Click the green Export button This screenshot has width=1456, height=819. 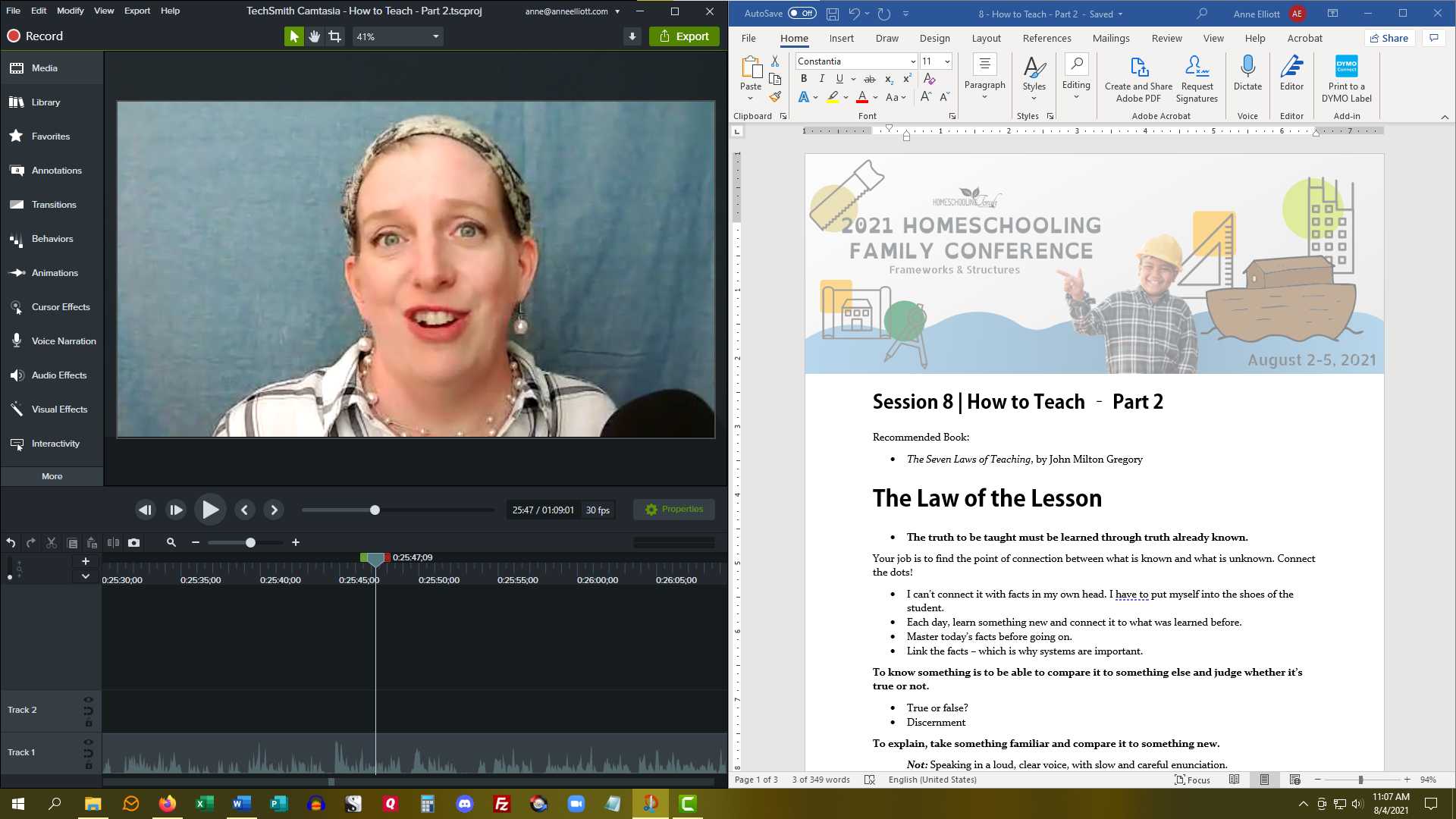pos(684,36)
